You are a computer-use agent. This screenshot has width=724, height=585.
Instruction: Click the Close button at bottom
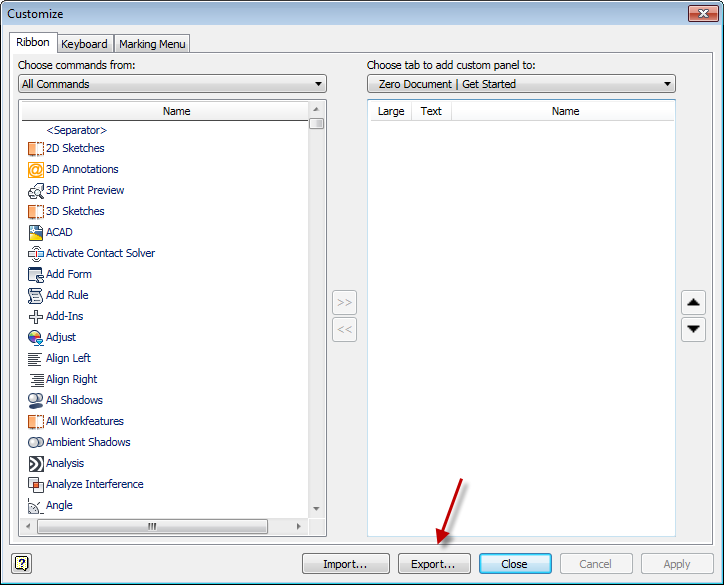(515, 564)
